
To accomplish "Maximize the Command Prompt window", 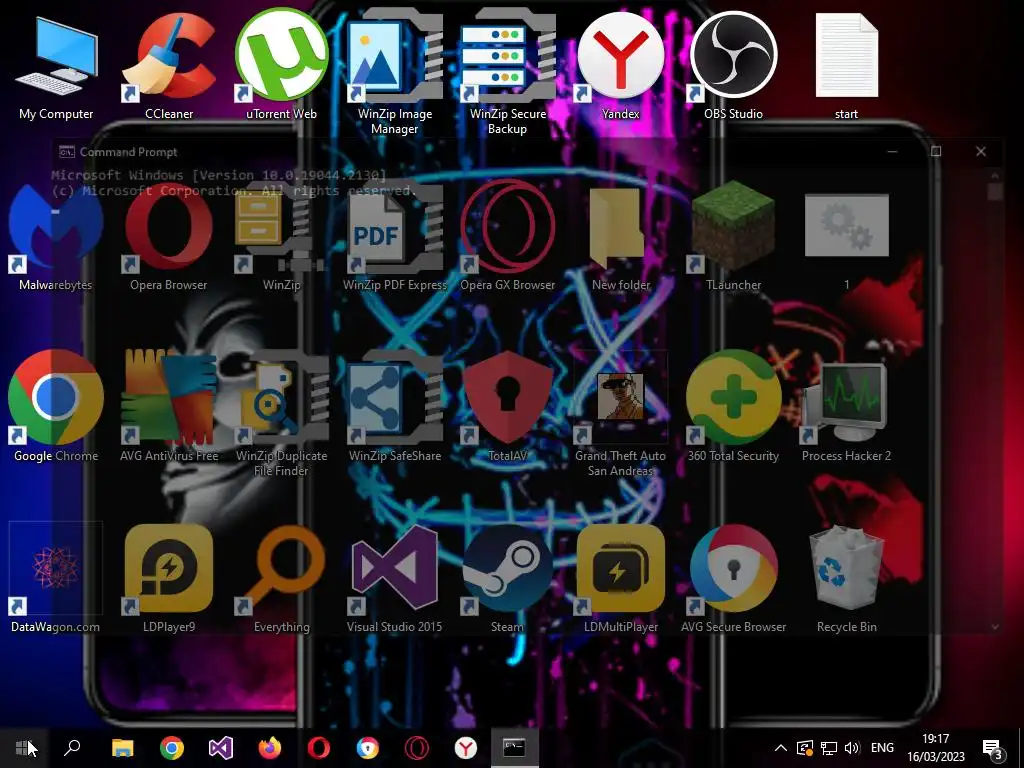I will coord(936,152).
